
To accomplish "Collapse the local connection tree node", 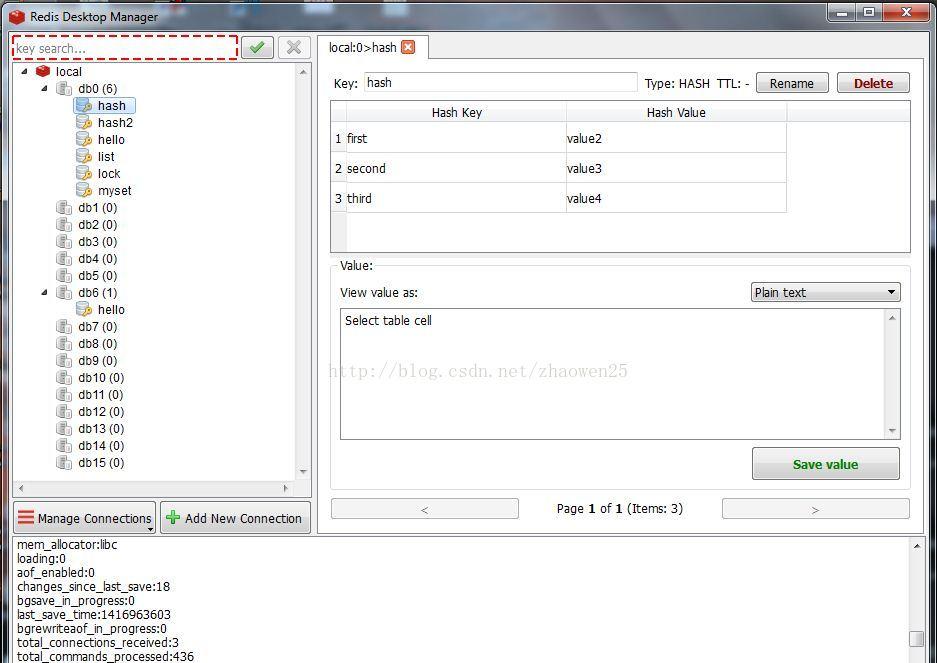I will tap(25, 71).
